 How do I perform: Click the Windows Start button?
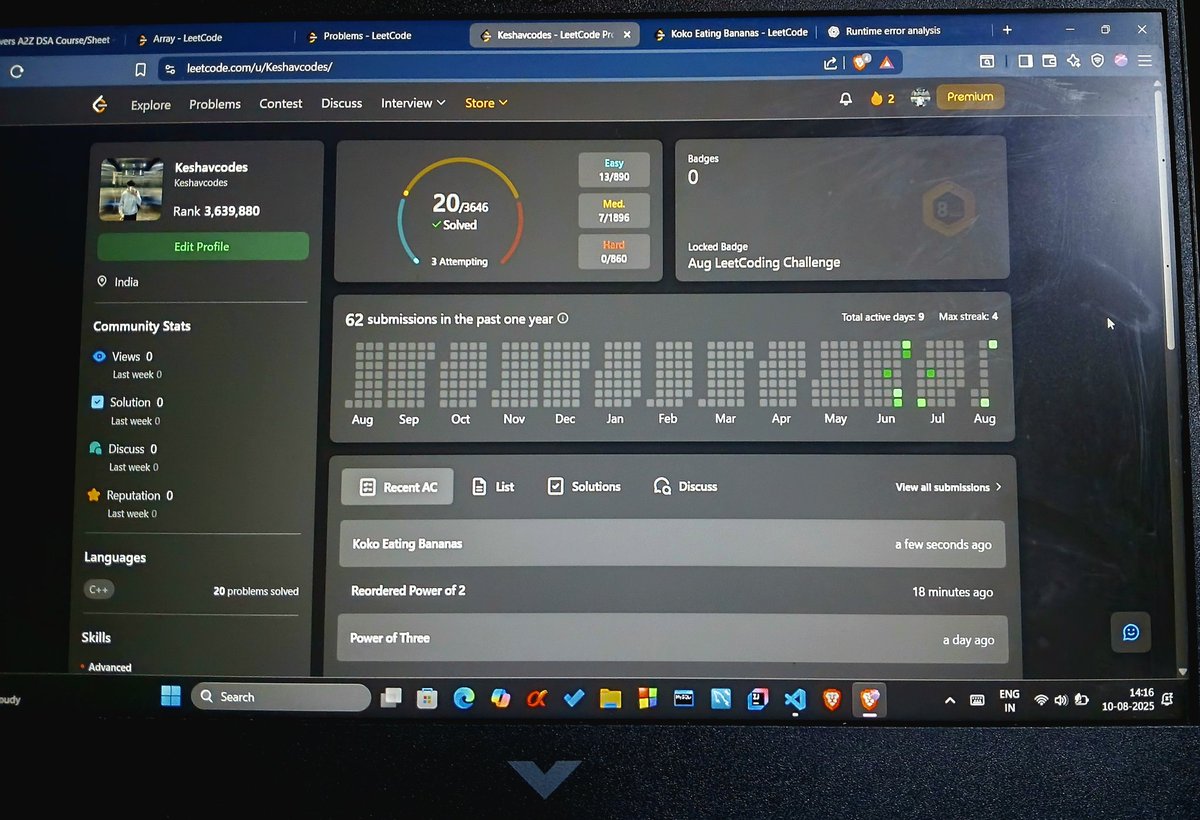pyautogui.click(x=171, y=695)
